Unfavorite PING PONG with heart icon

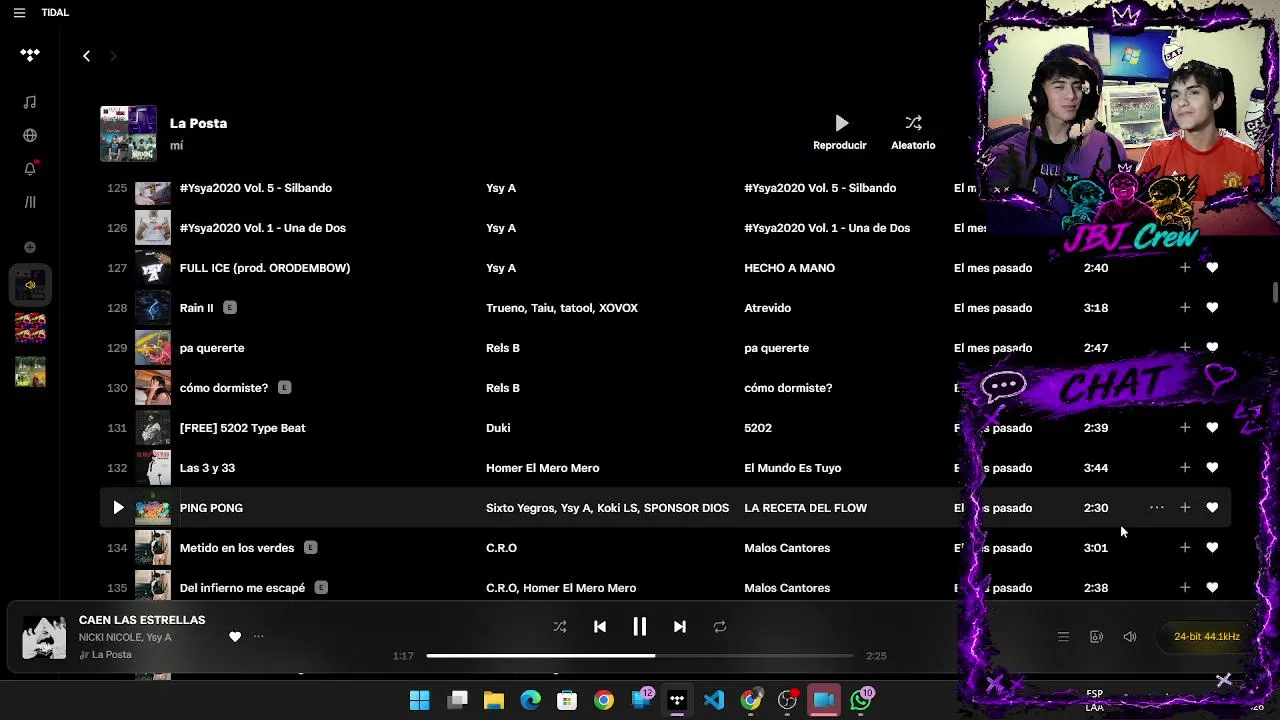(1212, 508)
